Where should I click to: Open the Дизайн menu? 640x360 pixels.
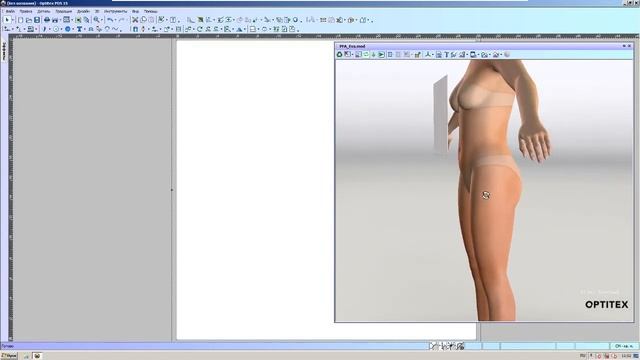coord(83,11)
